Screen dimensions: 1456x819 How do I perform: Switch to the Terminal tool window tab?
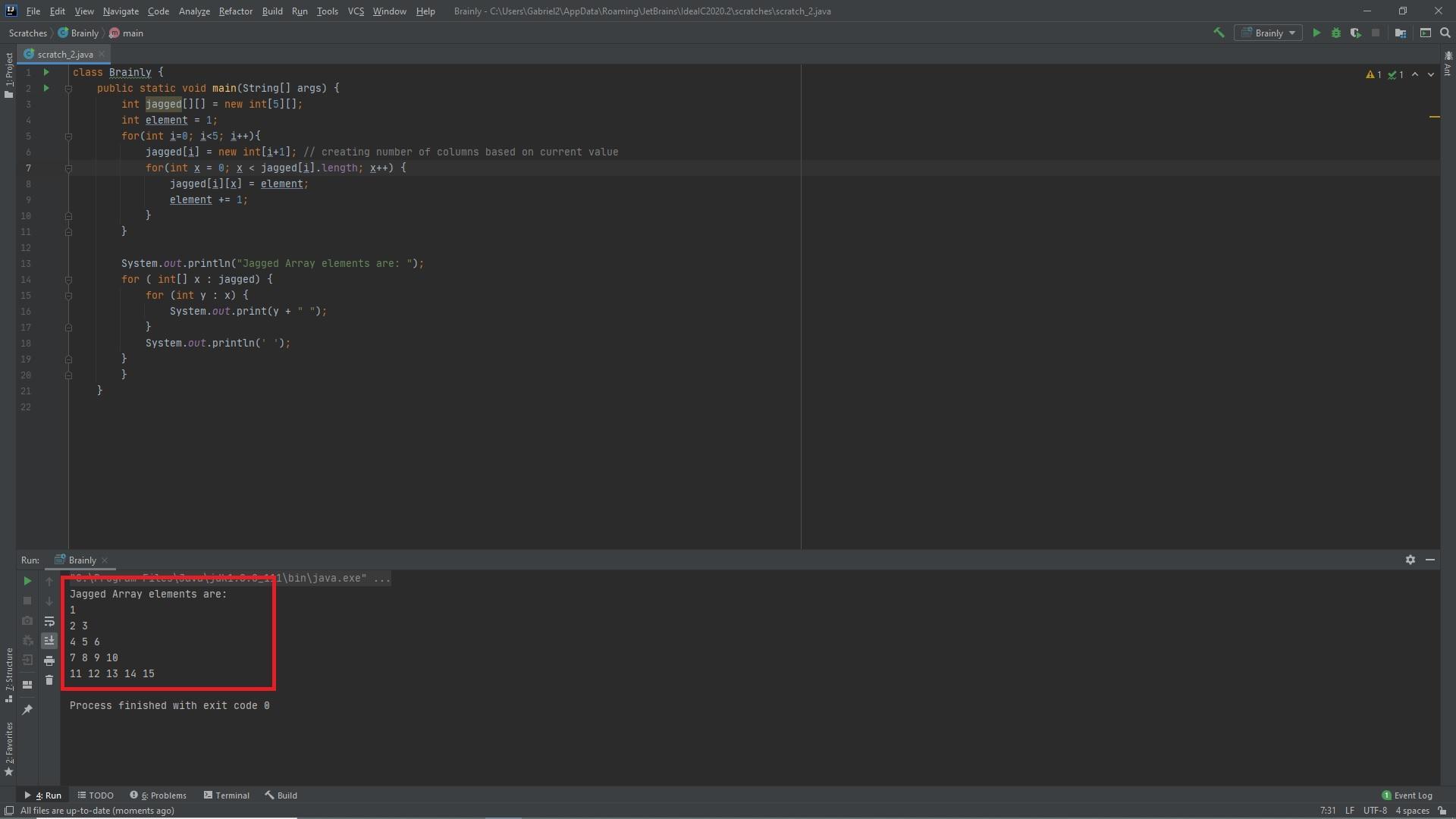click(x=226, y=795)
